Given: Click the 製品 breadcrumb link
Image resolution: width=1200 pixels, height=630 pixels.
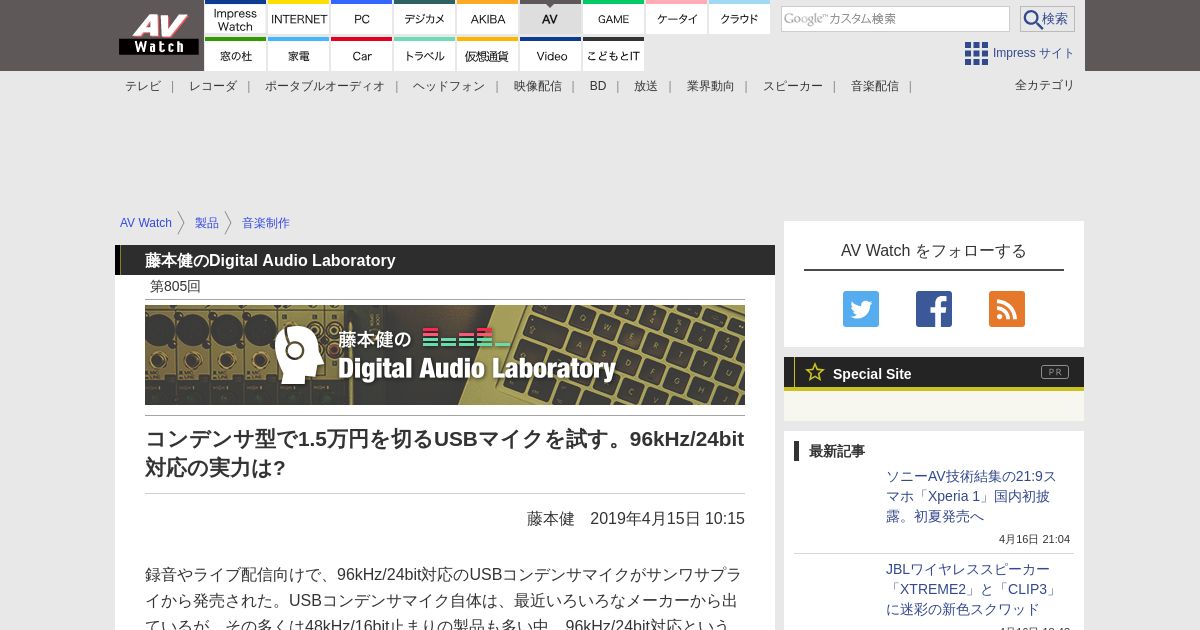Looking at the screenshot, I should 207,223.
